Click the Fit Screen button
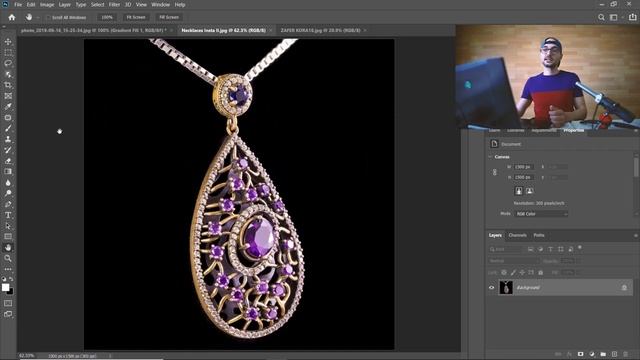The width and height of the screenshot is (640, 360). click(136, 17)
